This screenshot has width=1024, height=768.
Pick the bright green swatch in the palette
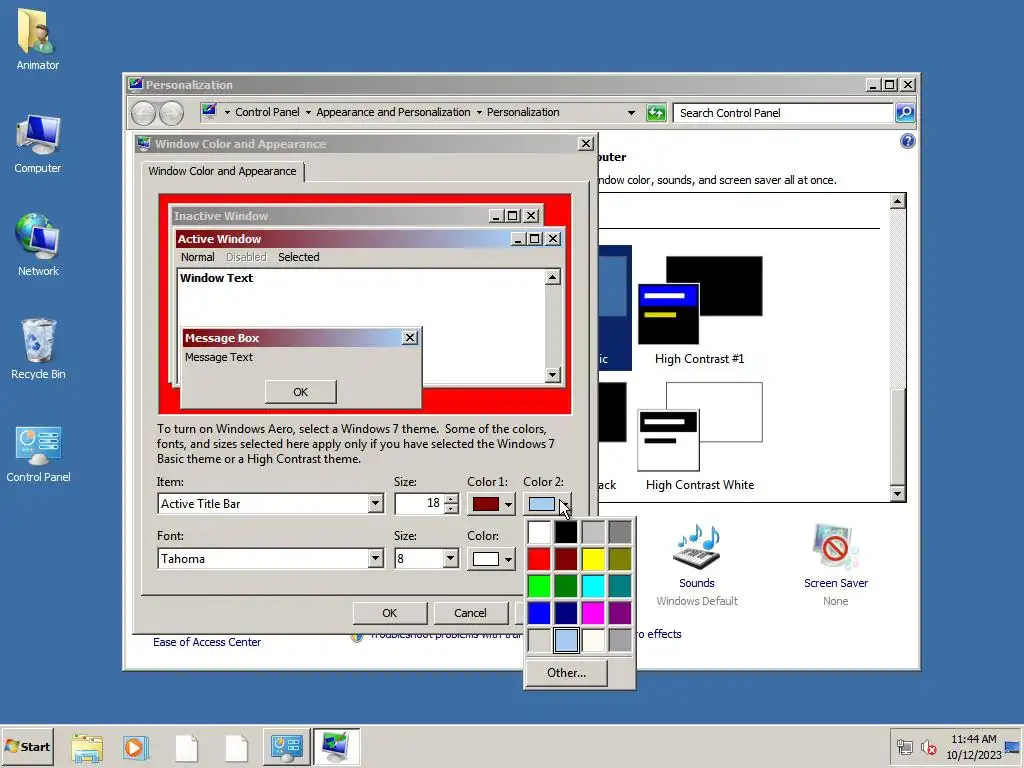coord(539,586)
